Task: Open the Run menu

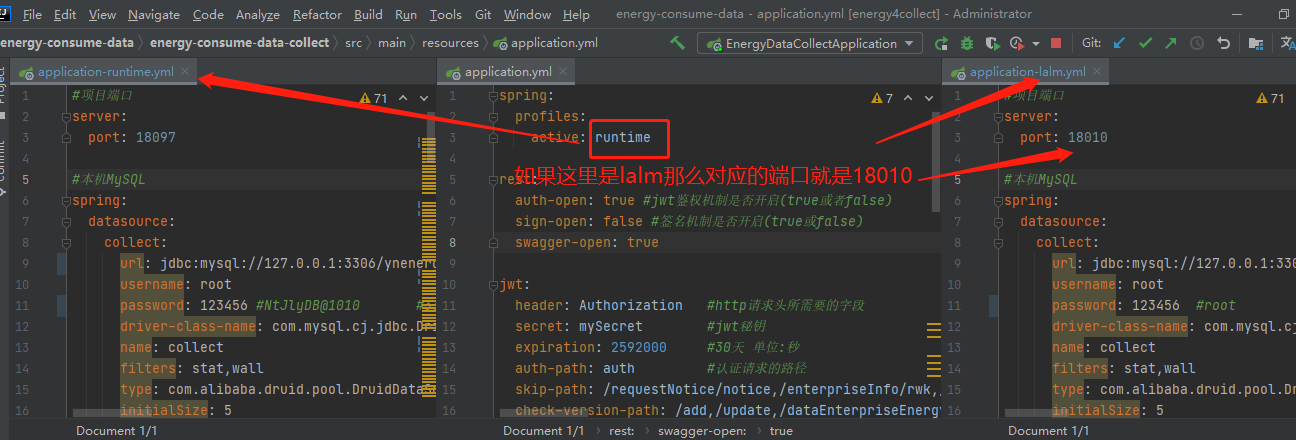Action: pos(406,15)
